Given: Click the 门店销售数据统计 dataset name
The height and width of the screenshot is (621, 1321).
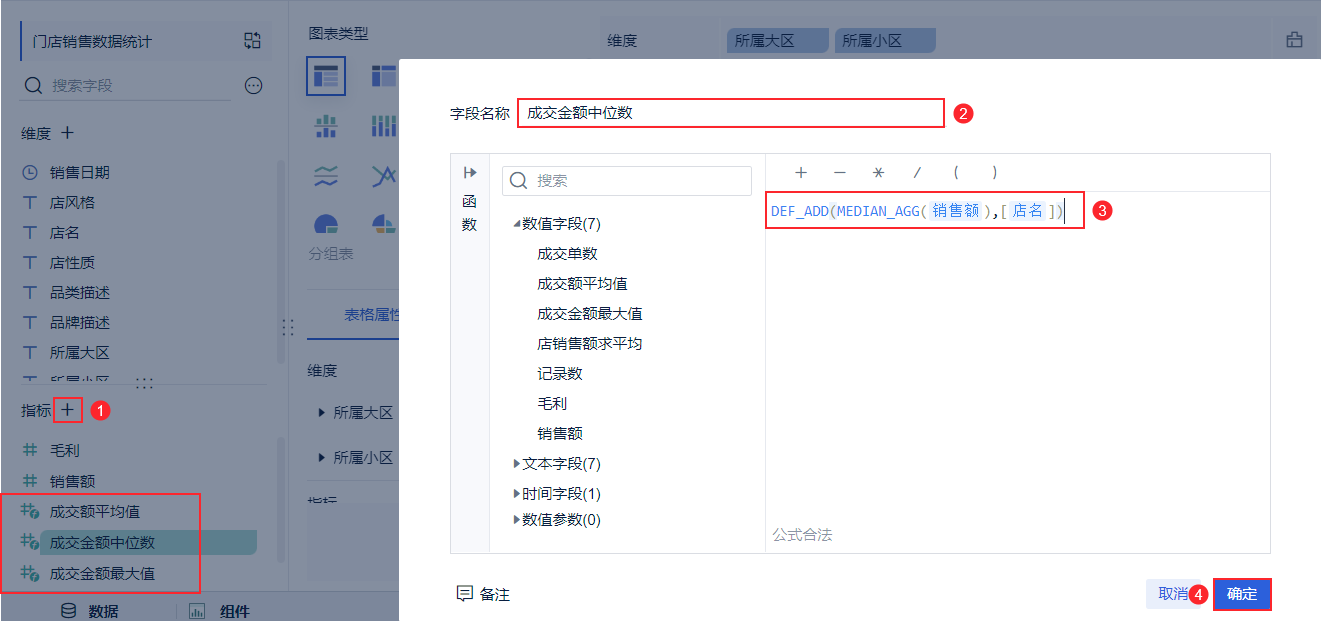Looking at the screenshot, I should 92,42.
